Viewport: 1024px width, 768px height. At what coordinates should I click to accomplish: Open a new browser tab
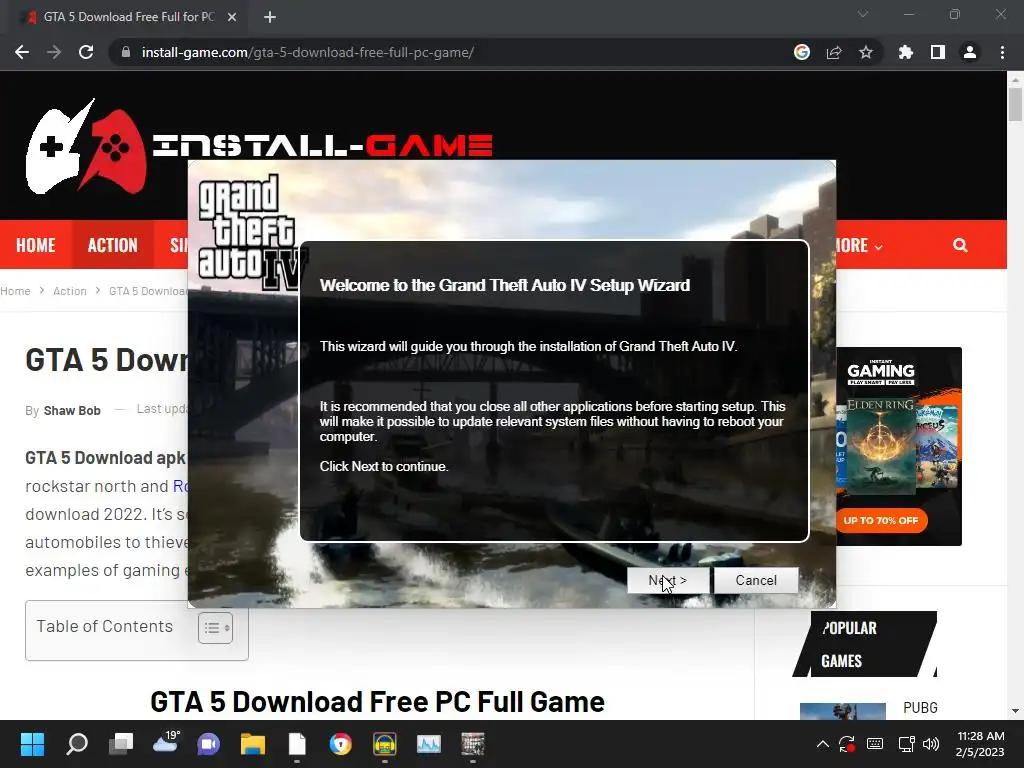click(x=270, y=17)
